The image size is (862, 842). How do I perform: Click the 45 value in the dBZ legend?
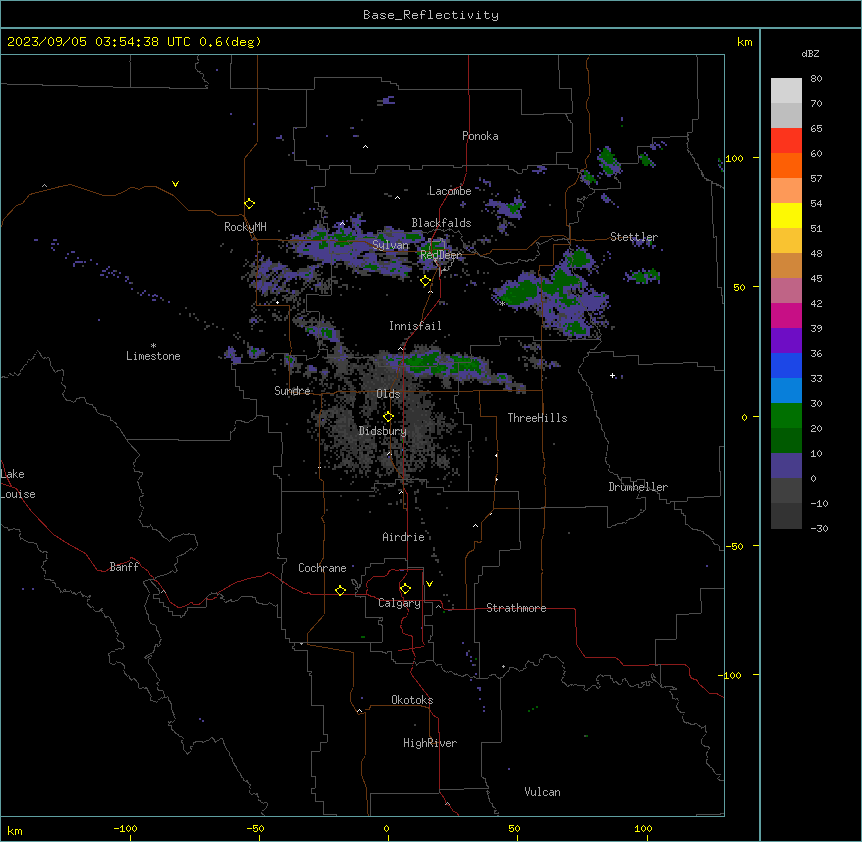[x=816, y=279]
